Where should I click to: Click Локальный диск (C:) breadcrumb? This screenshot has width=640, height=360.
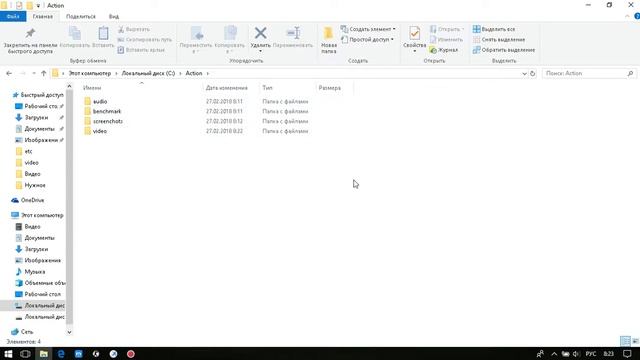(148, 73)
